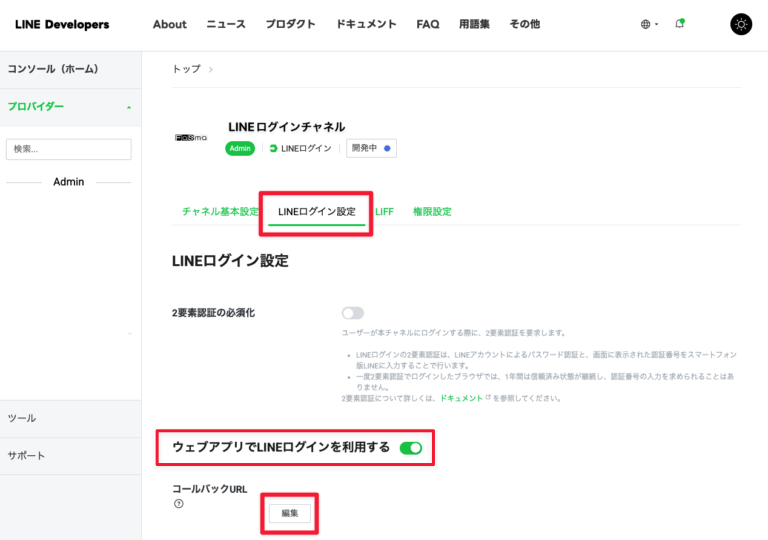
Task: Open the notification bell icon
Action: point(680,24)
